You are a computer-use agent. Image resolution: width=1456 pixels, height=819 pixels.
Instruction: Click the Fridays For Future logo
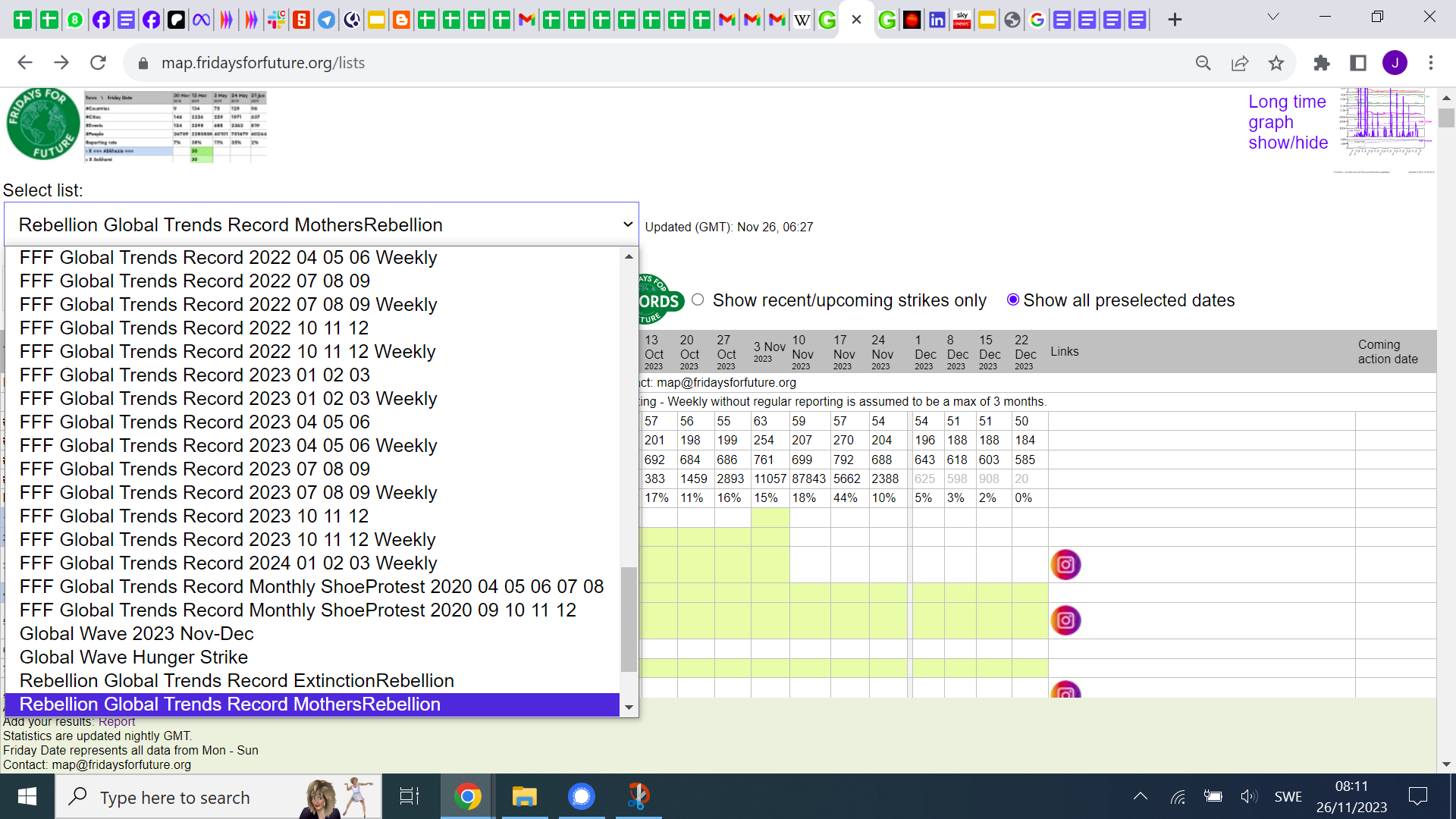[43, 124]
